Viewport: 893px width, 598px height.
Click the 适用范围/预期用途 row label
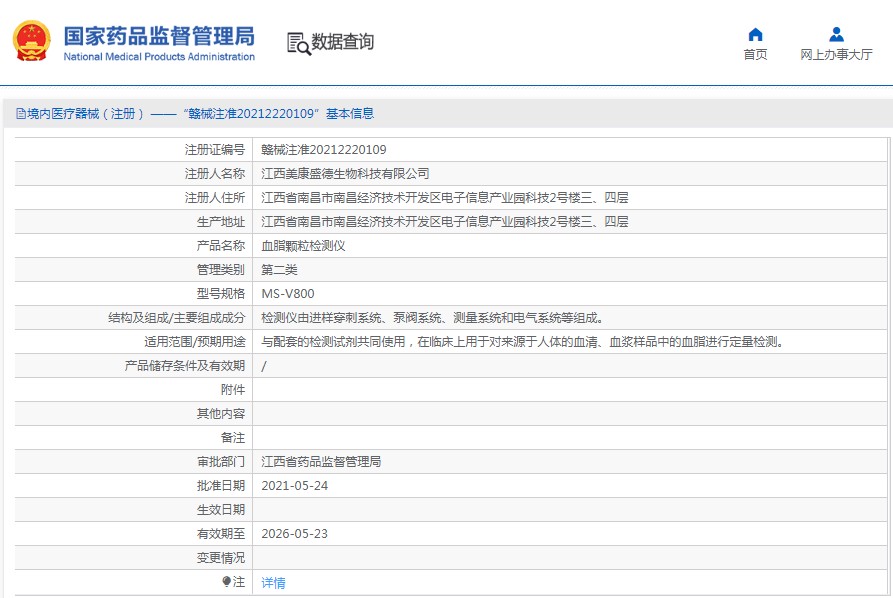pyautogui.click(x=195, y=342)
